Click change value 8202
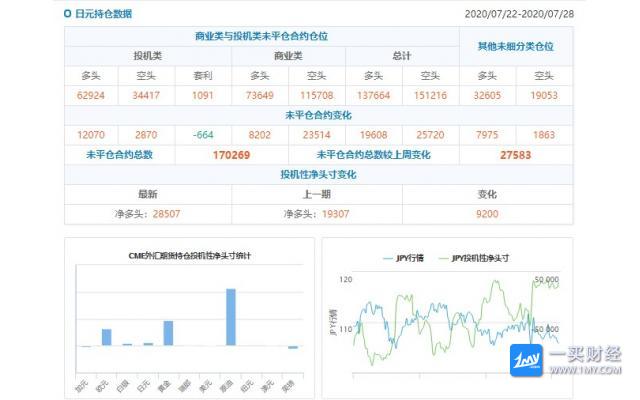Viewport: 640px width, 400px height. tap(260, 135)
